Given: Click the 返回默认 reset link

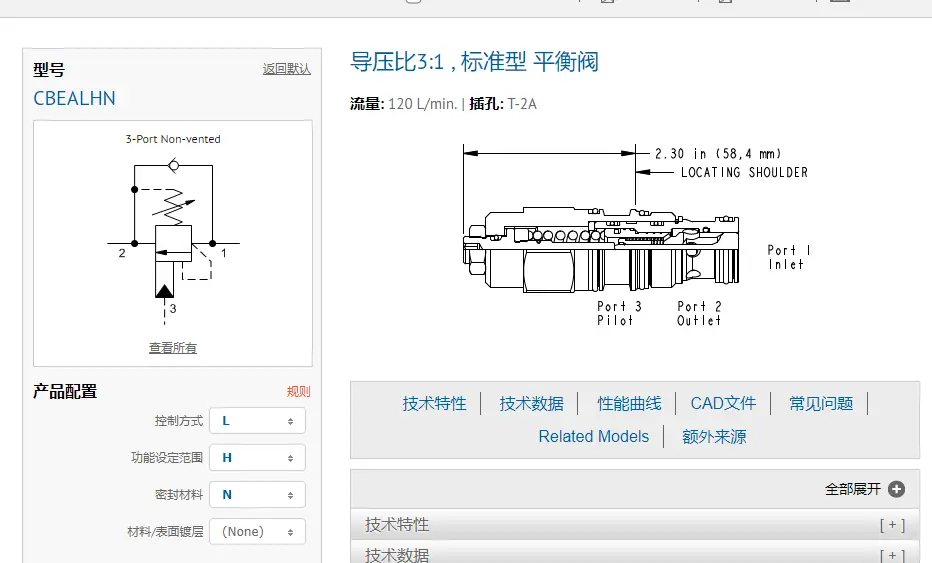Looking at the screenshot, I should (286, 69).
